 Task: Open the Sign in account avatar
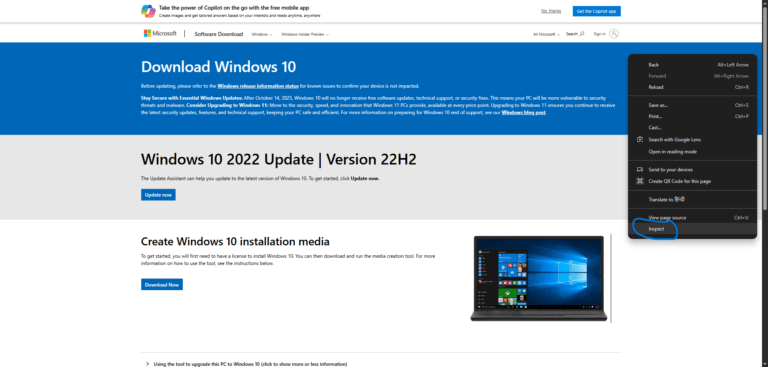(x=614, y=34)
